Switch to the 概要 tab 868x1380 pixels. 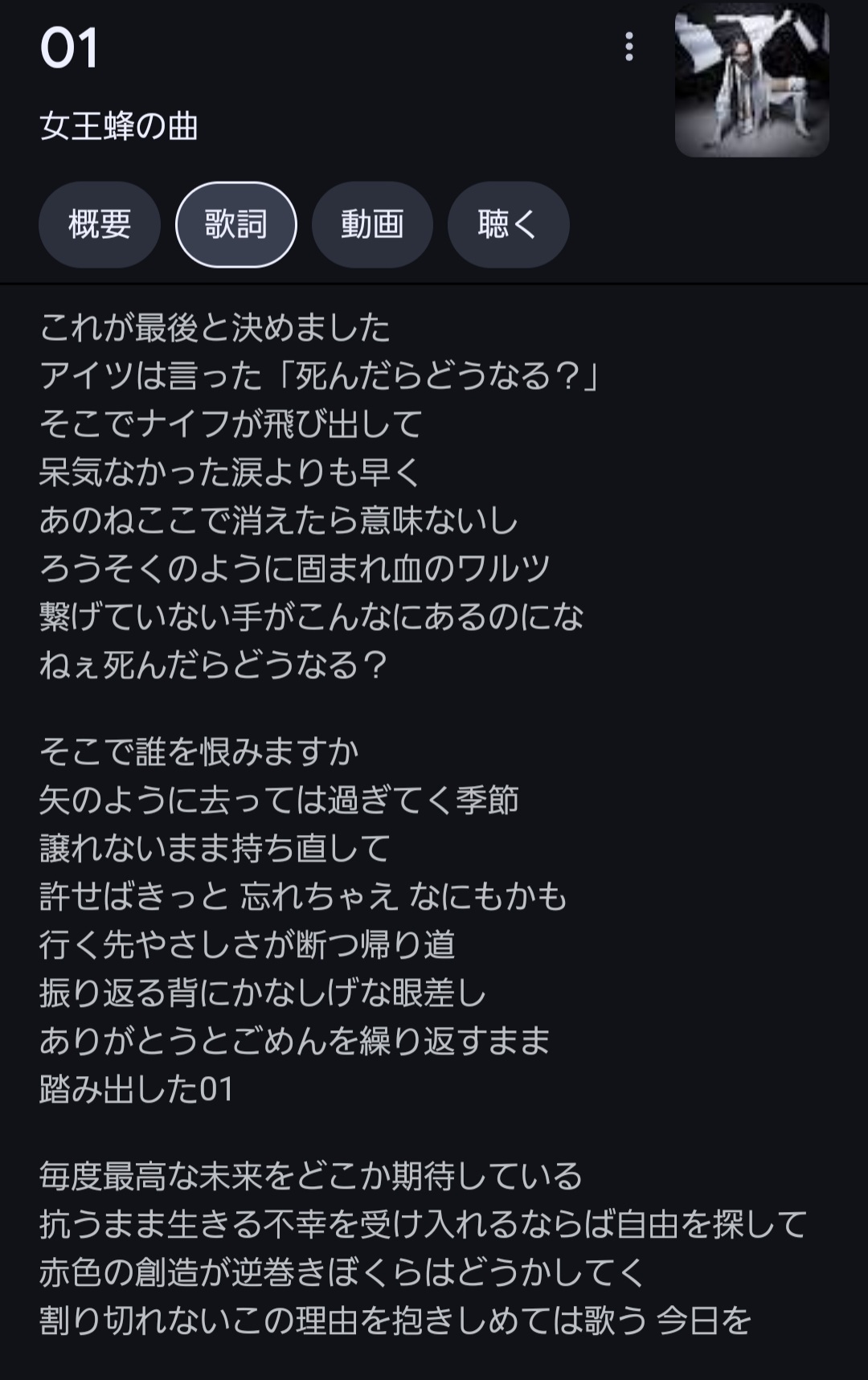tap(100, 224)
